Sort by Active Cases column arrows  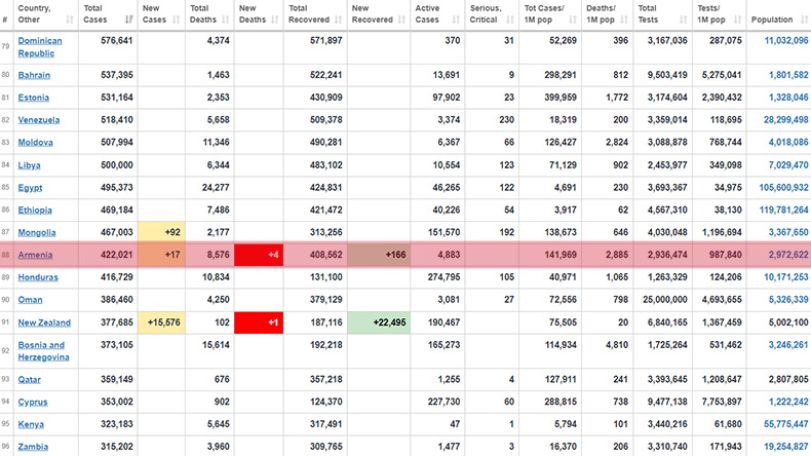pyautogui.click(x=456, y=20)
